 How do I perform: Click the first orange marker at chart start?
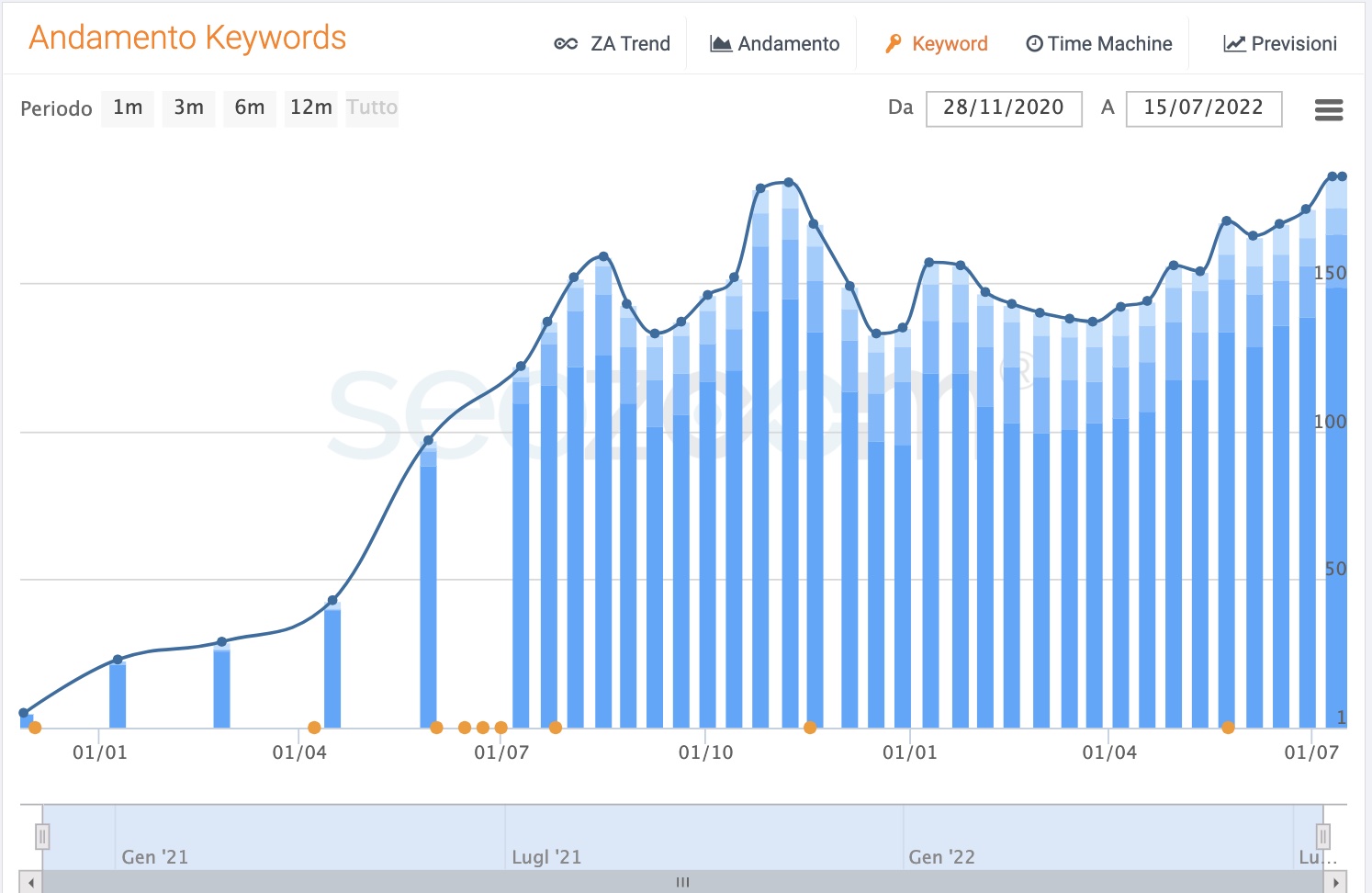click(x=35, y=728)
